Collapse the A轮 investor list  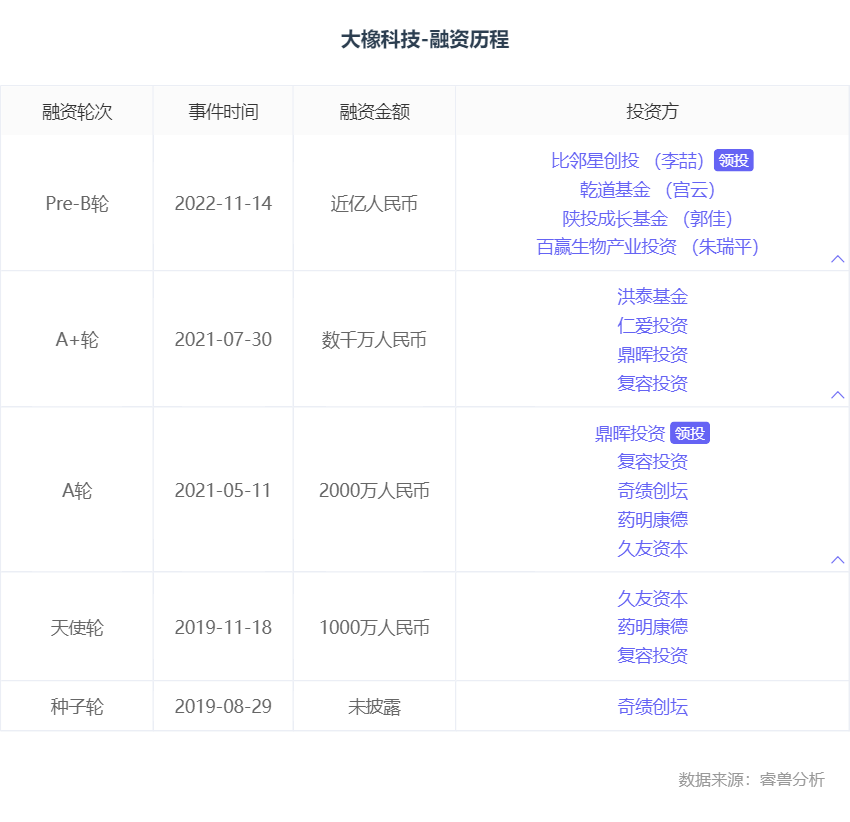pos(838,560)
